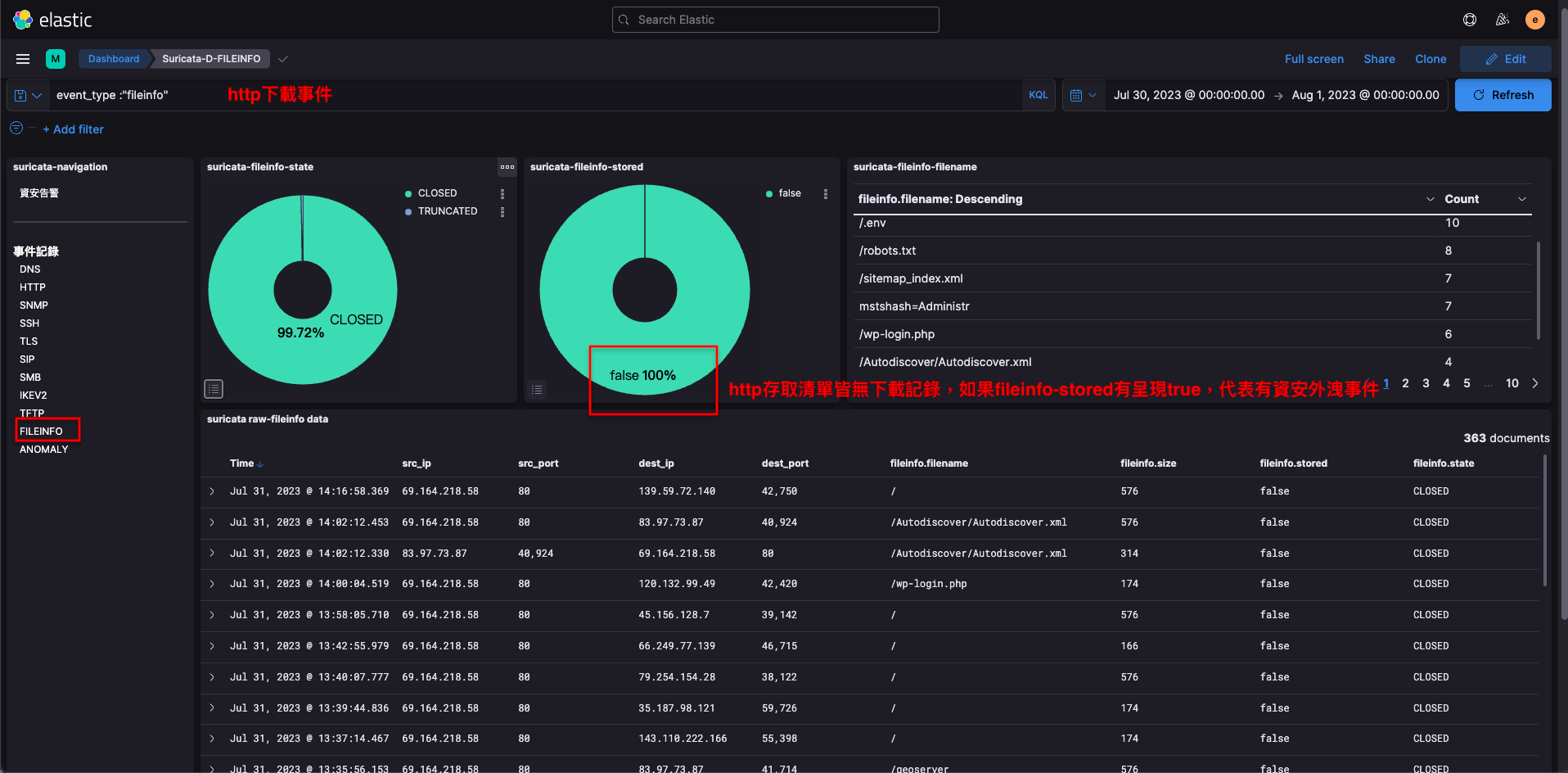
Task: Open false legend item options
Action: pos(826,194)
